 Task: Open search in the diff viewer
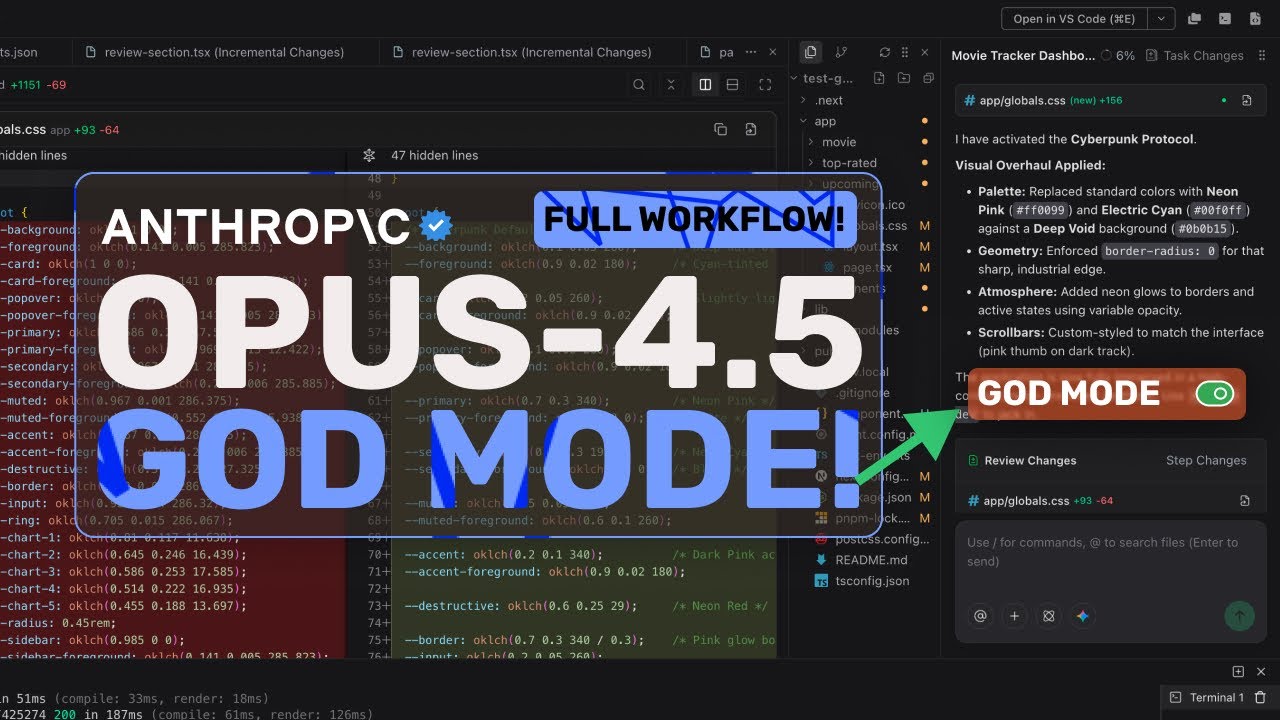point(639,85)
